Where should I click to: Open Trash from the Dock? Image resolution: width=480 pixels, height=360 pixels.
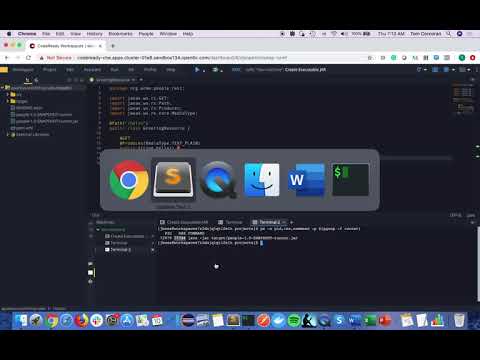coord(459,320)
